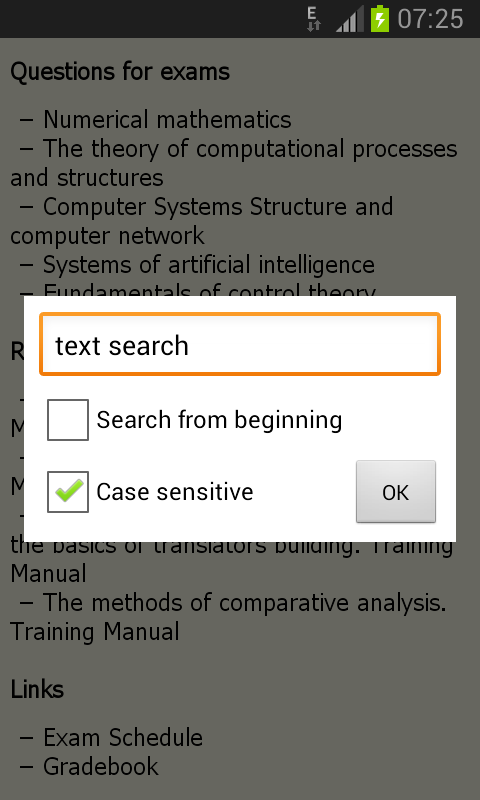Tap the EDGE data transfer indicator

pos(314,19)
